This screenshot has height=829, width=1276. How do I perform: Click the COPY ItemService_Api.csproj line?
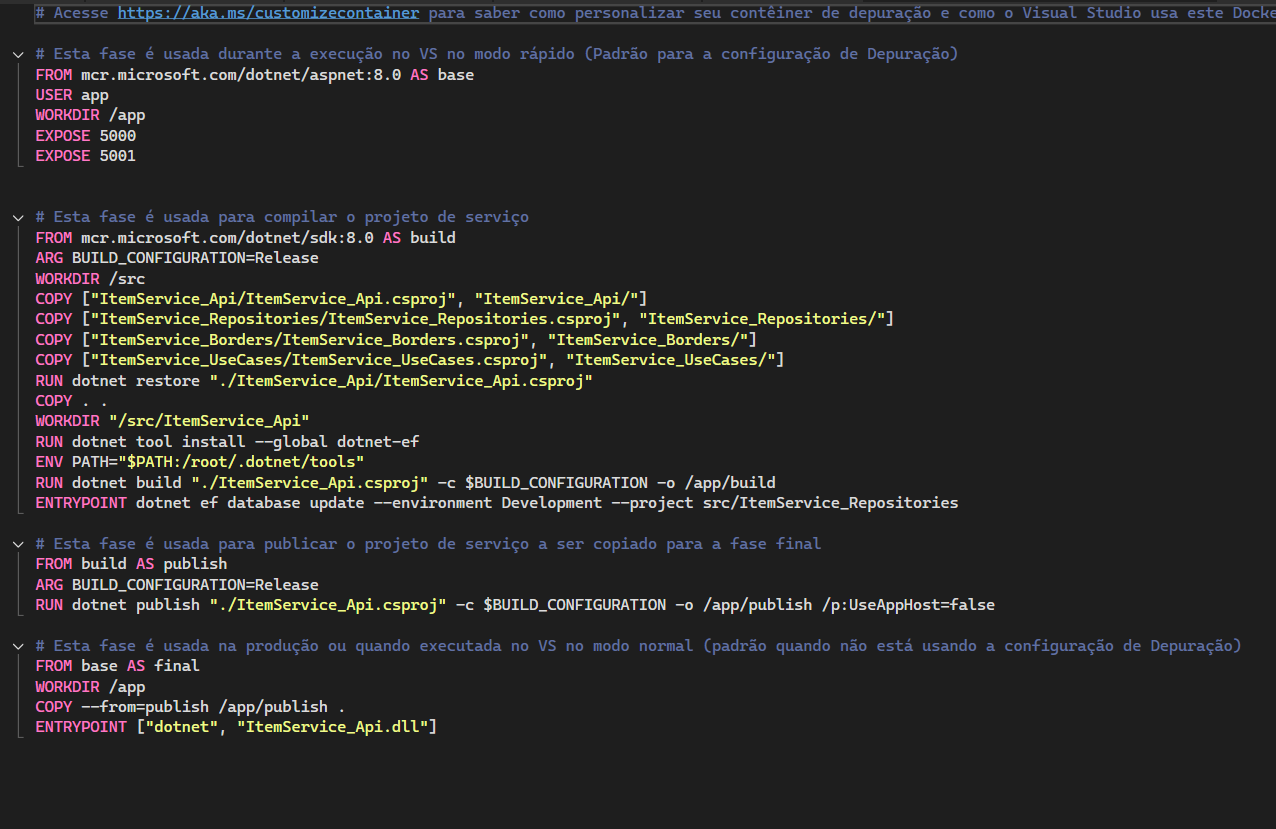[x=341, y=299]
